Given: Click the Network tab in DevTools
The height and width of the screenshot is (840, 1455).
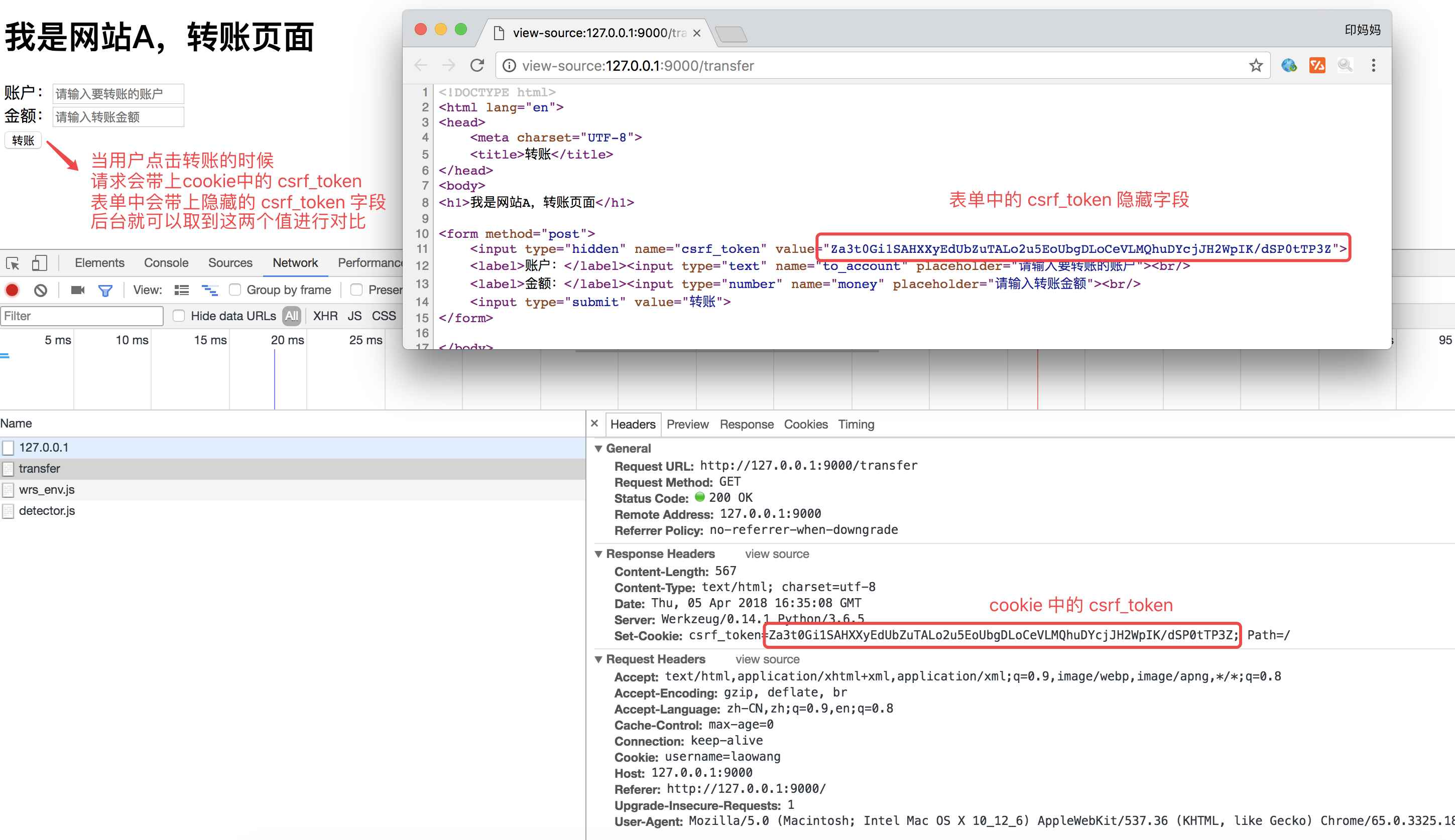Looking at the screenshot, I should click(296, 262).
